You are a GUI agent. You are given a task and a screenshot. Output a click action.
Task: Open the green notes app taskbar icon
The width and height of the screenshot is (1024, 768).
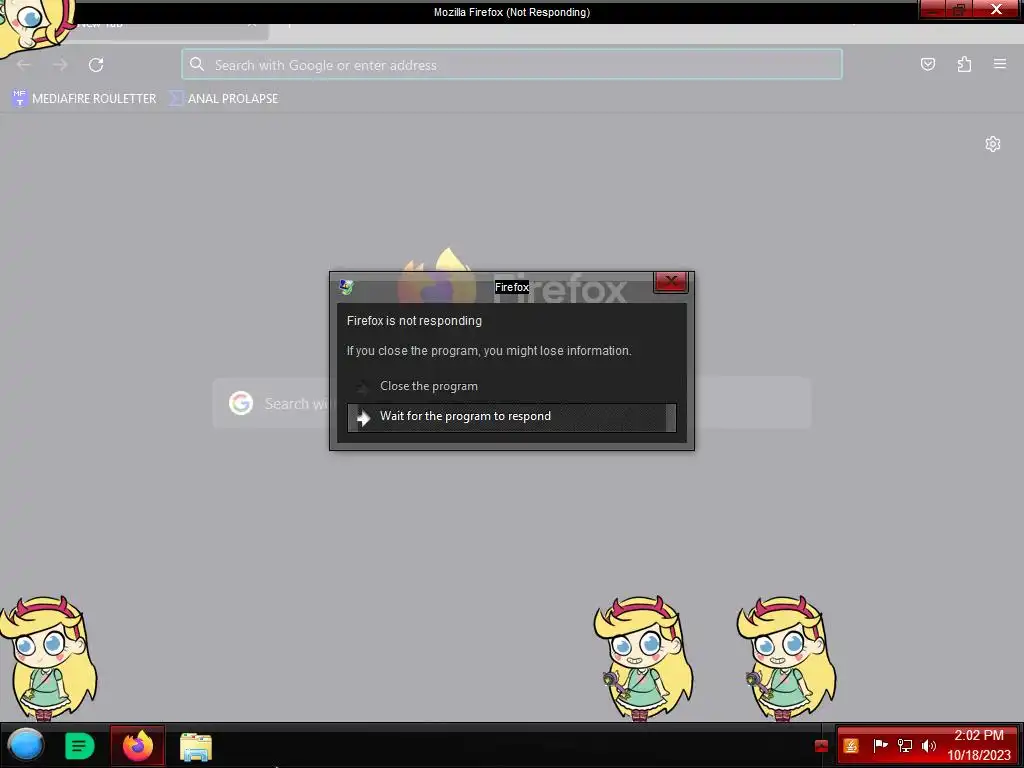[x=80, y=746]
